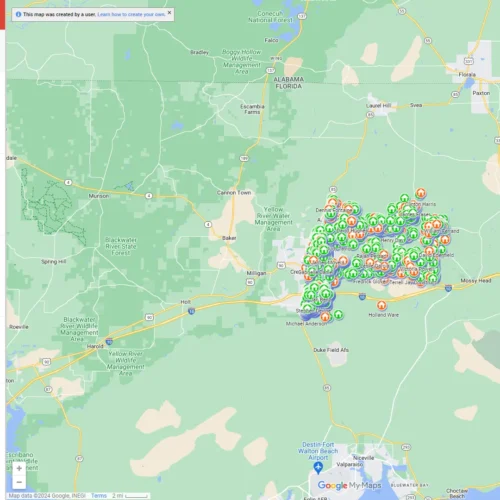
Task: Click the Roeville label
Action: (x=19, y=327)
